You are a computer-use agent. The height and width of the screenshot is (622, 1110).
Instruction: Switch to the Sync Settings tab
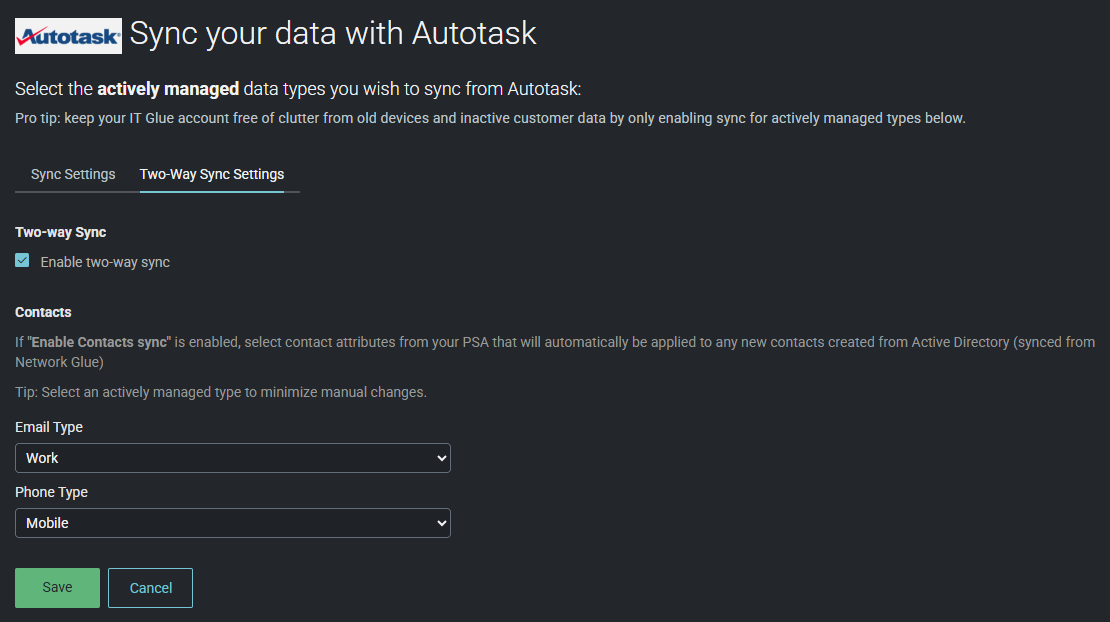coord(73,174)
